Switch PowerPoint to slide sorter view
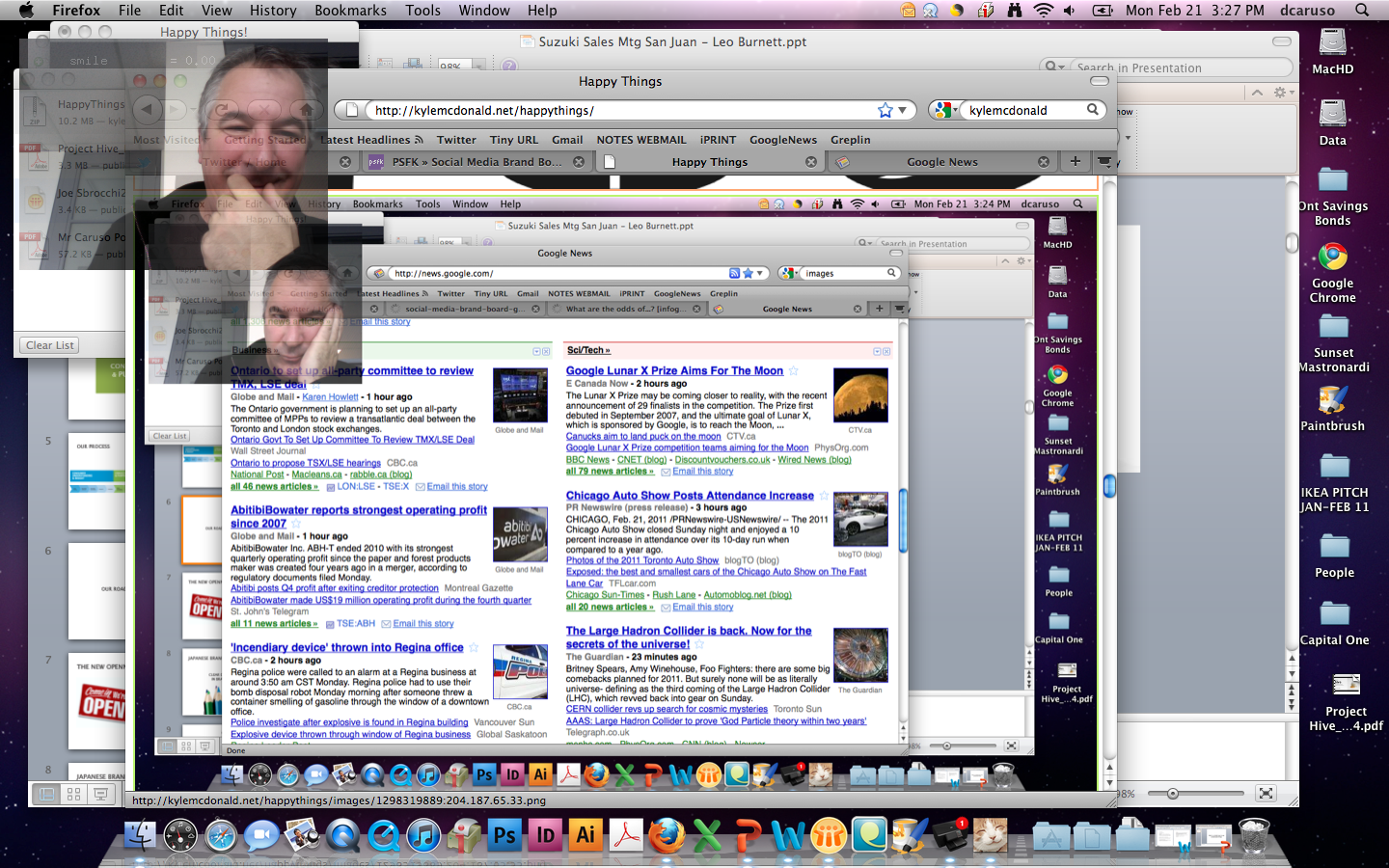The width and height of the screenshot is (1389, 868). click(73, 794)
